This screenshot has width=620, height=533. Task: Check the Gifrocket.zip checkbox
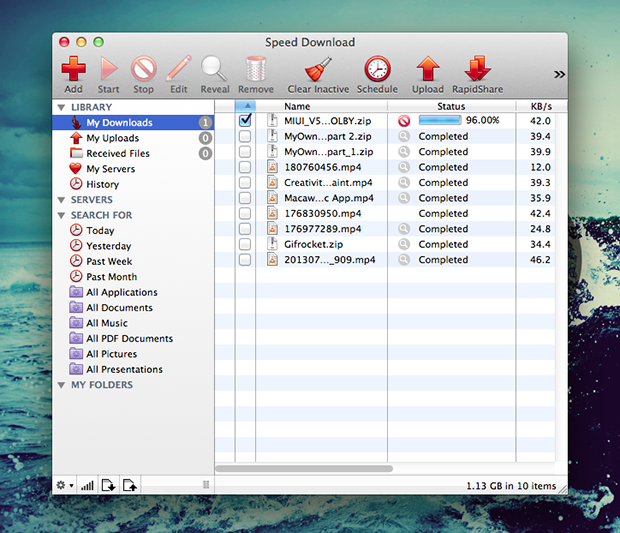pos(245,244)
